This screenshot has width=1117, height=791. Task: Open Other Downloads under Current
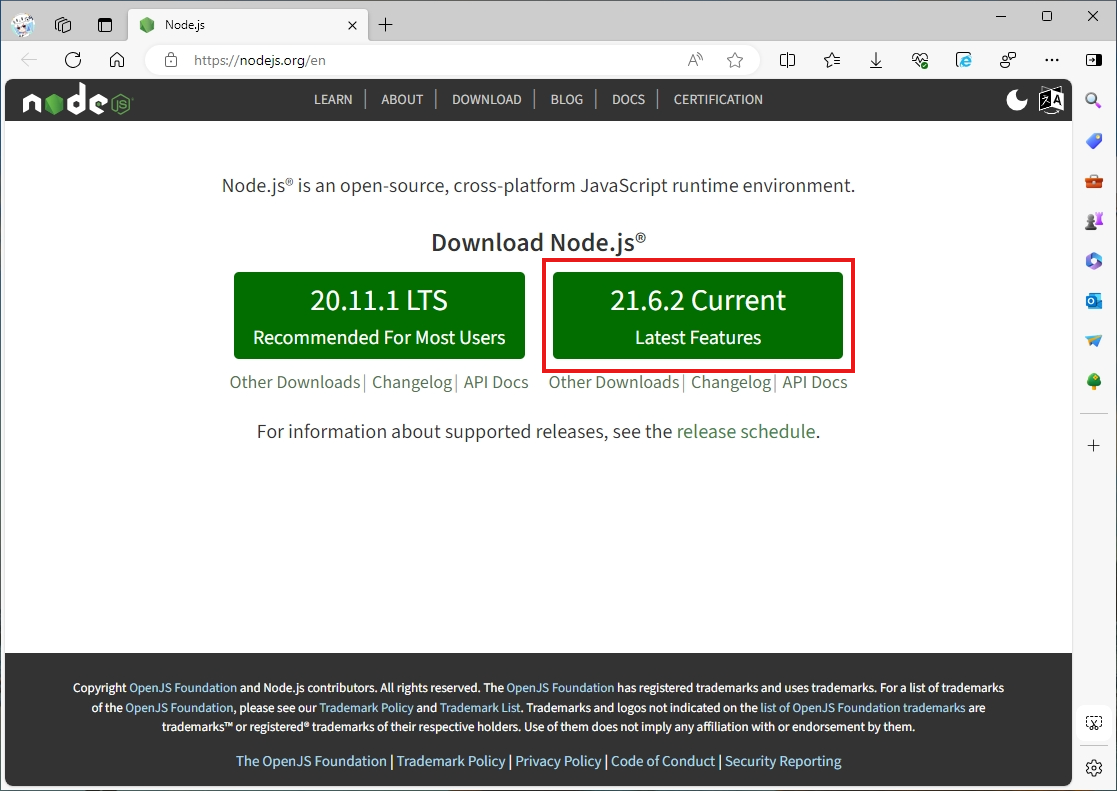click(x=614, y=383)
